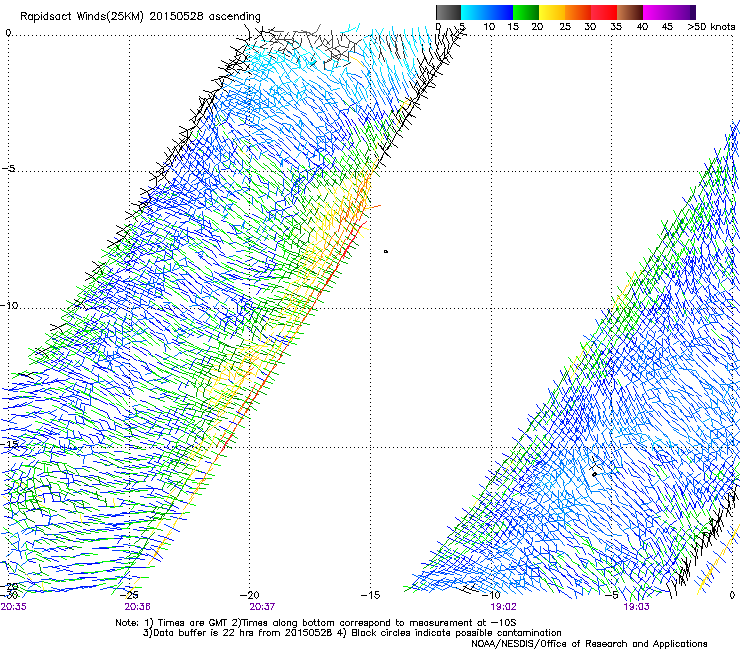Click the latitude axis label "0" at top left
740x650 pixels.
click(x=8, y=33)
